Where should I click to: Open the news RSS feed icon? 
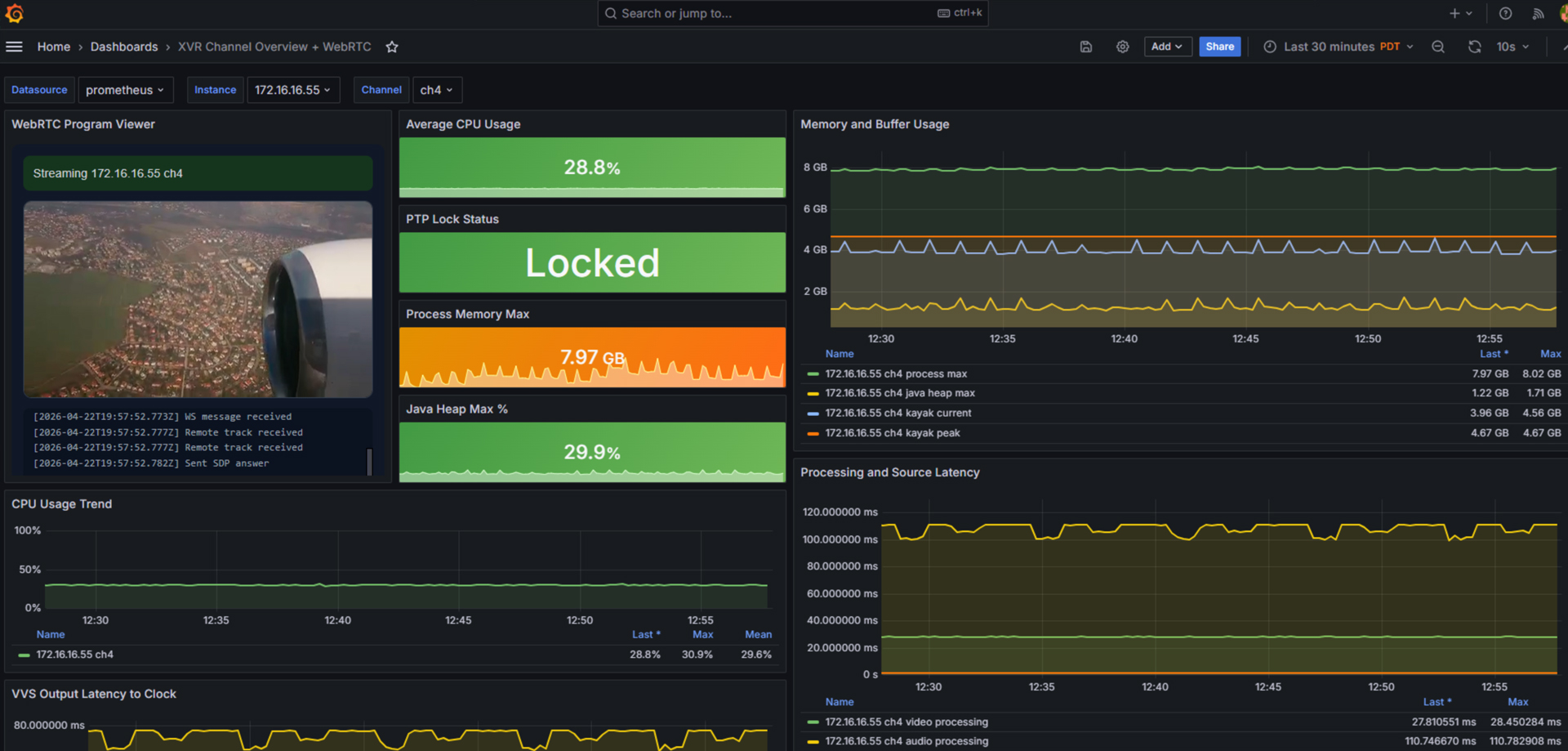click(1538, 13)
